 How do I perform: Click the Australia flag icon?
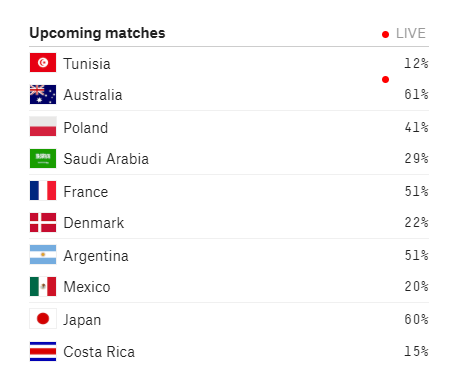[x=43, y=95]
